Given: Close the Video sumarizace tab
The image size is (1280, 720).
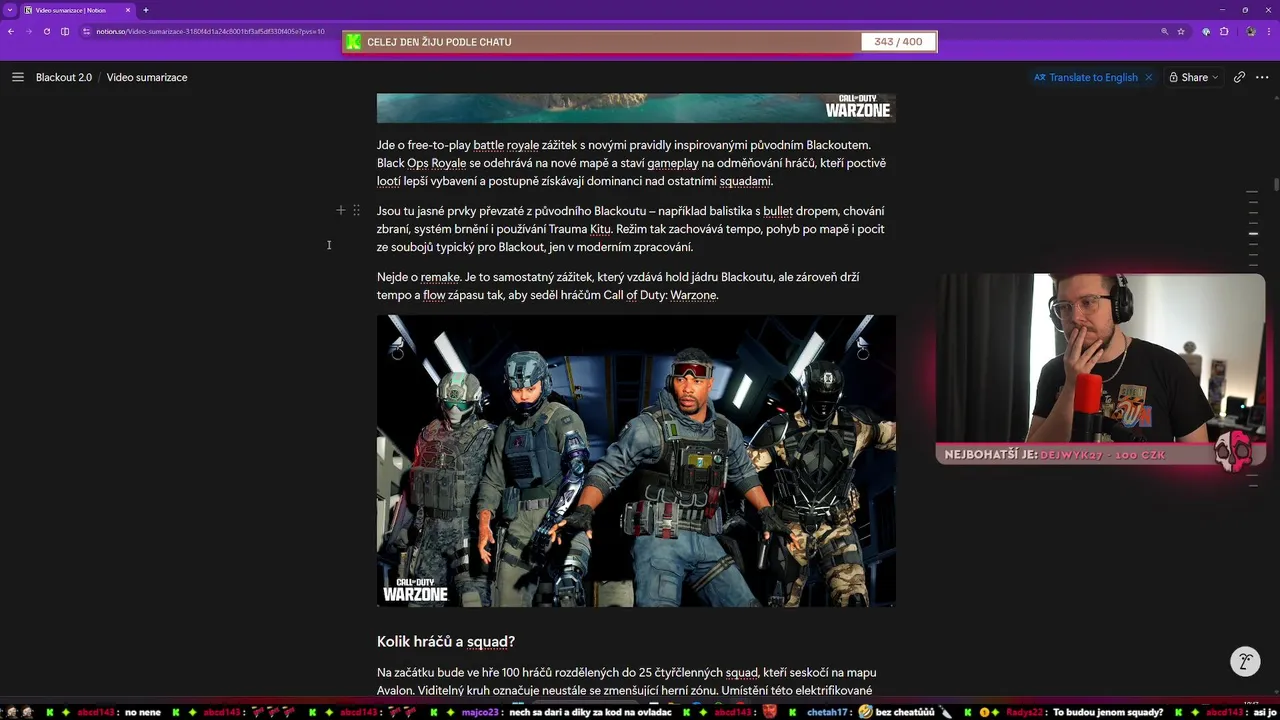Looking at the screenshot, I should click(128, 10).
